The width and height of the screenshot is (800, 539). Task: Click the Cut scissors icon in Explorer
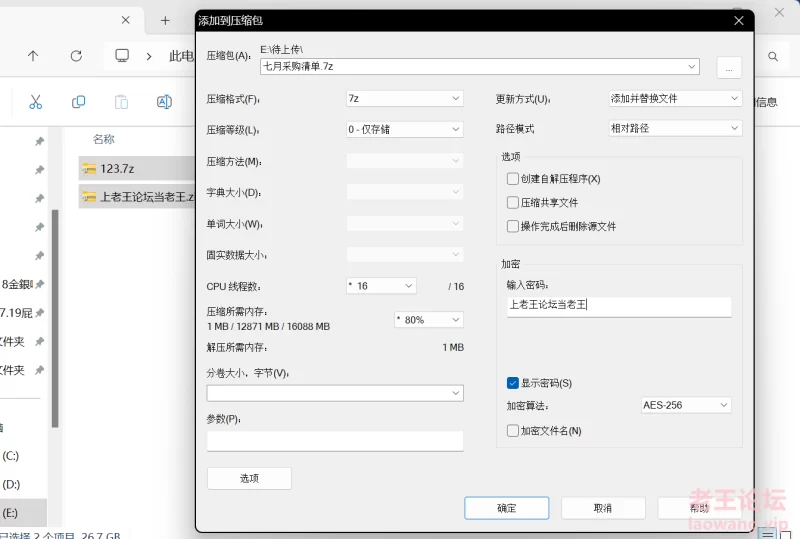pos(35,102)
